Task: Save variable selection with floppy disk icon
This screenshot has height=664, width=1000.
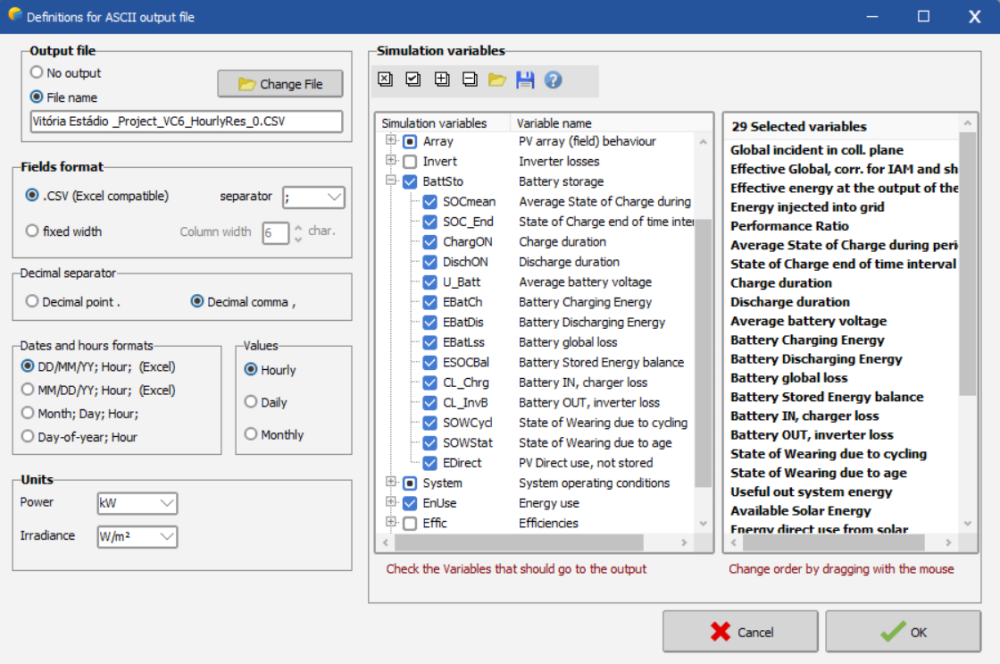Action: [x=525, y=80]
